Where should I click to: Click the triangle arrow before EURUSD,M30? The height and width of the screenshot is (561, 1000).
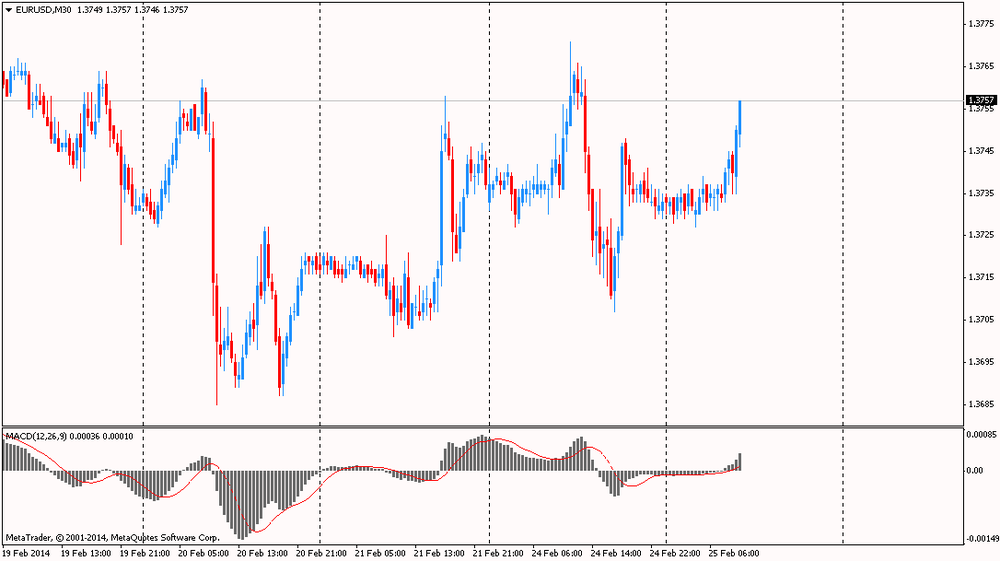(8, 9)
